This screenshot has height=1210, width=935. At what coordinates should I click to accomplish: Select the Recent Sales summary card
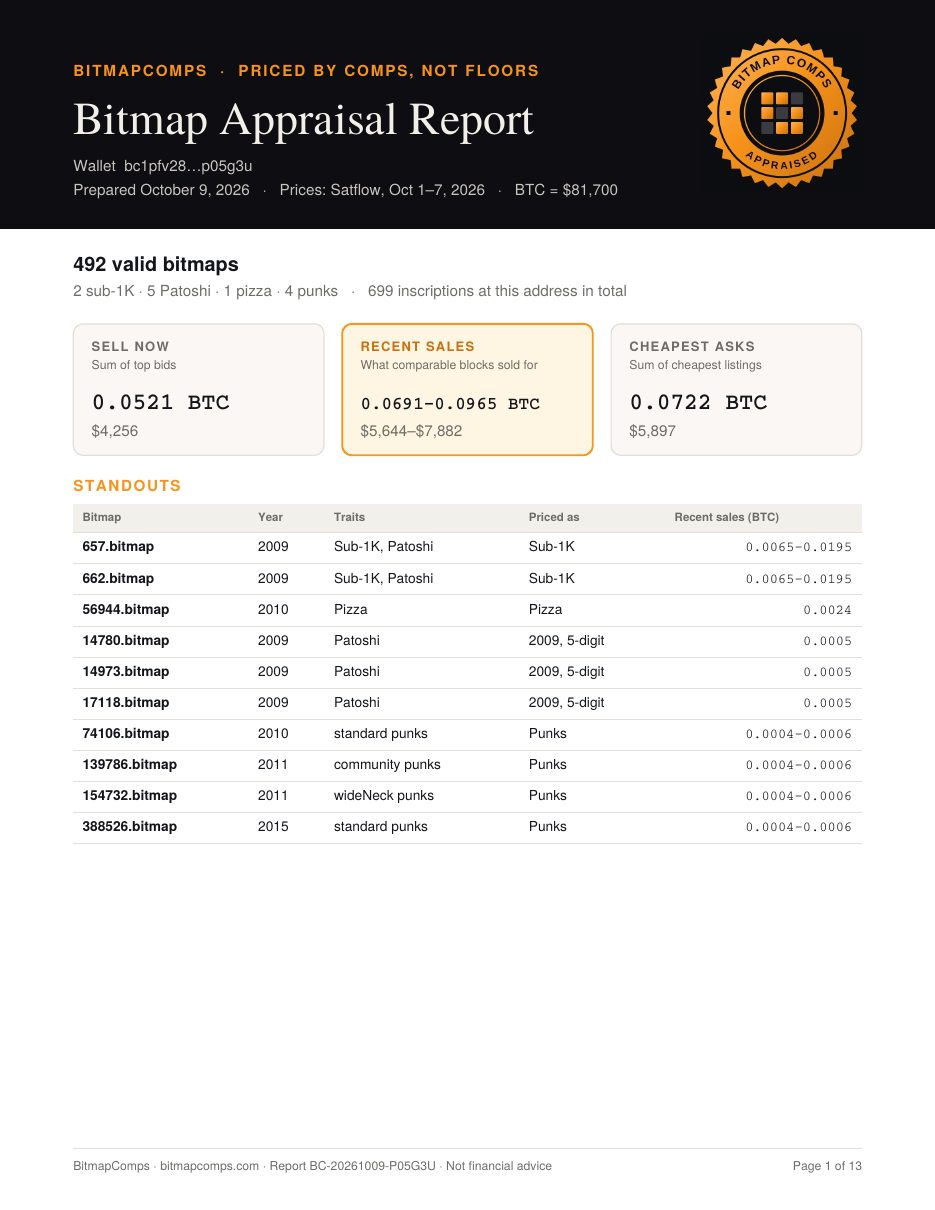point(467,389)
